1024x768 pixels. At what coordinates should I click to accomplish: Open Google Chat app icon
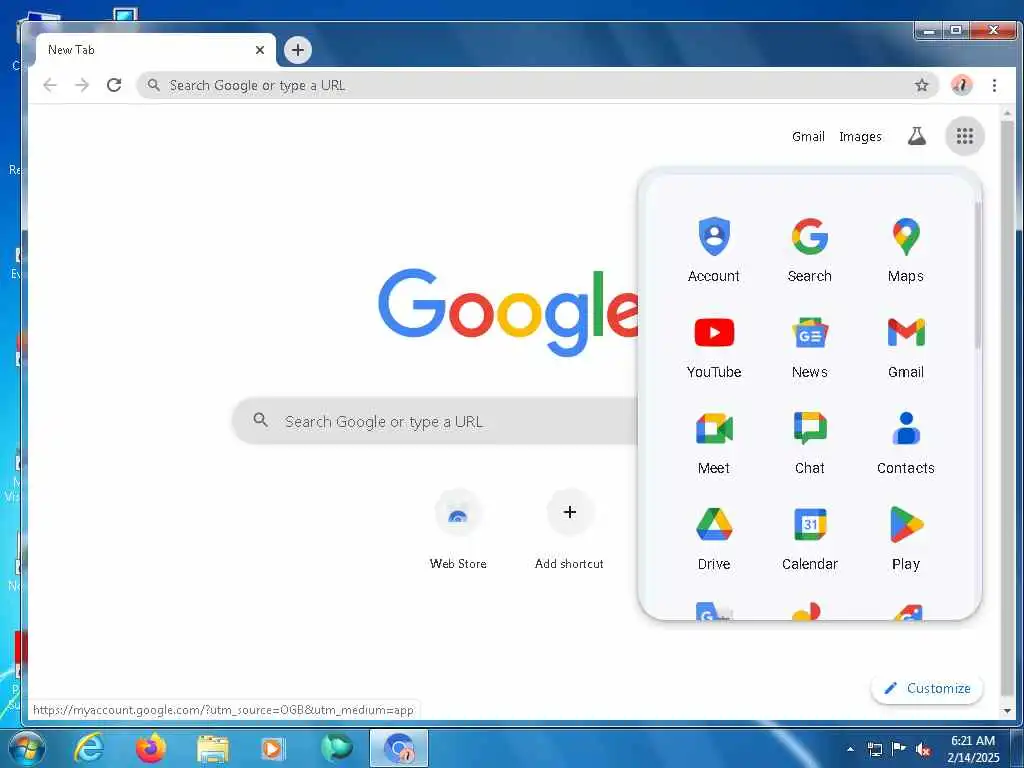(x=810, y=442)
